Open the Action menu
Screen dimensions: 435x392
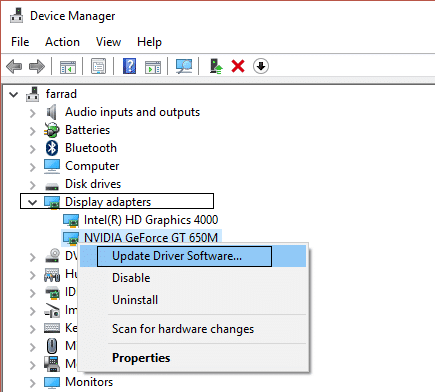pos(62,42)
